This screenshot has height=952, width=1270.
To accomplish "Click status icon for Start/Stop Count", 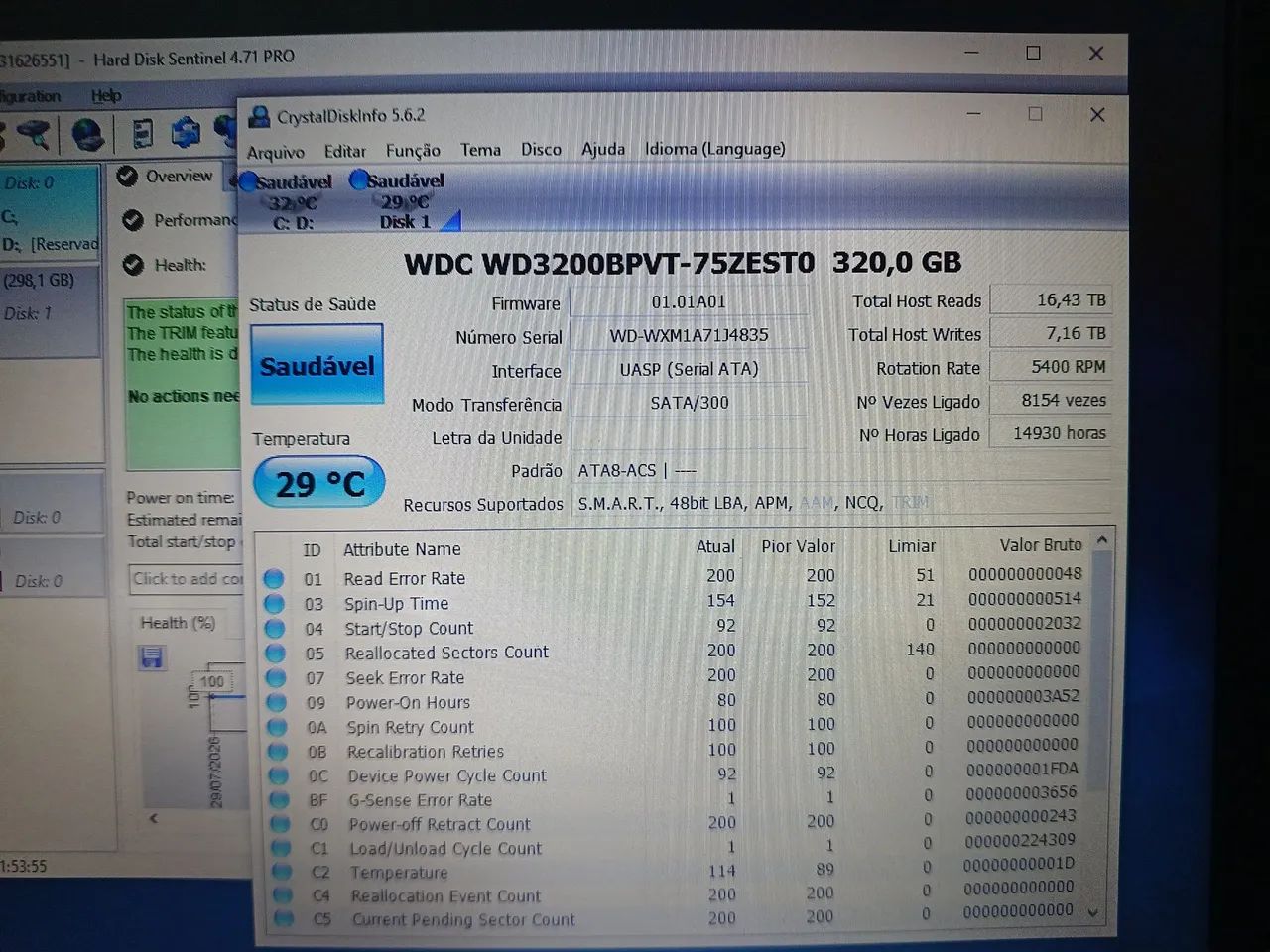I will tap(275, 629).
